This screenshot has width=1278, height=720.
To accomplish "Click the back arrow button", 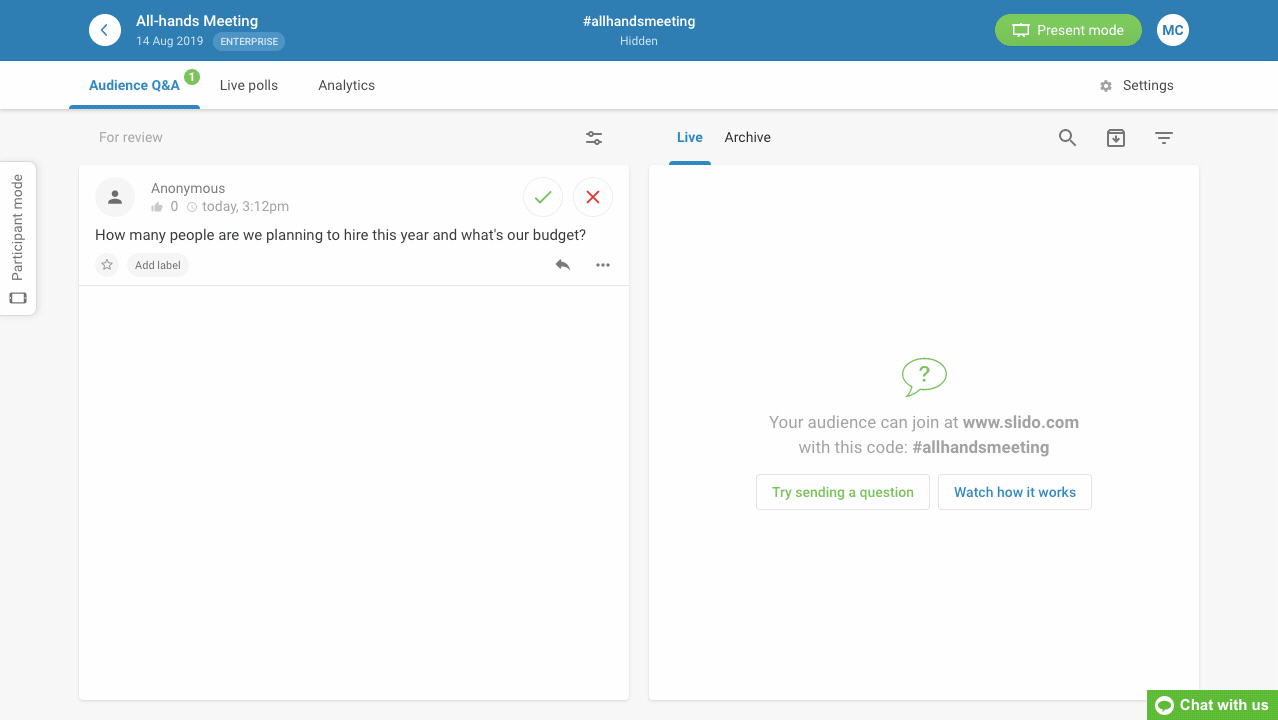I will tap(105, 30).
